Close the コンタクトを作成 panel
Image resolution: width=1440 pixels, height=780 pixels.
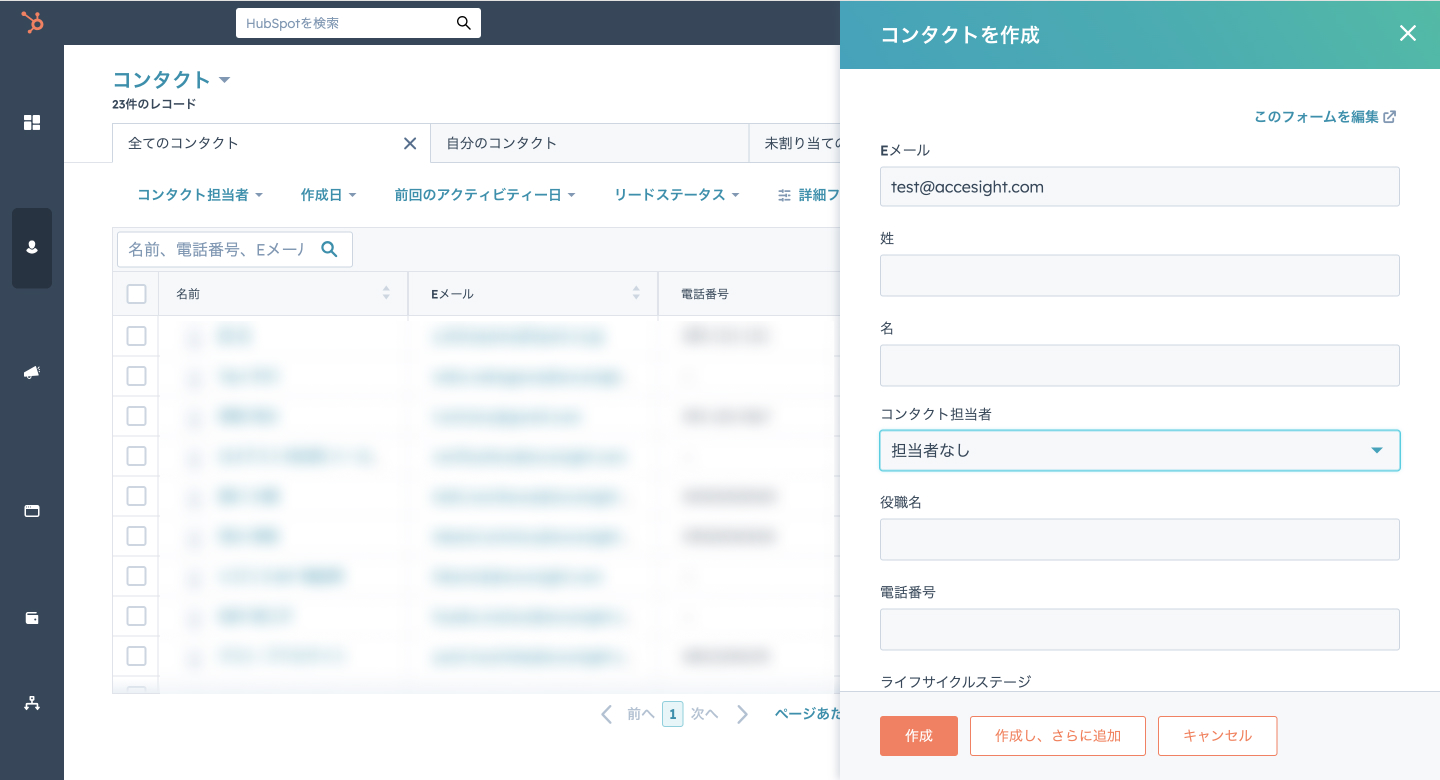point(1408,34)
